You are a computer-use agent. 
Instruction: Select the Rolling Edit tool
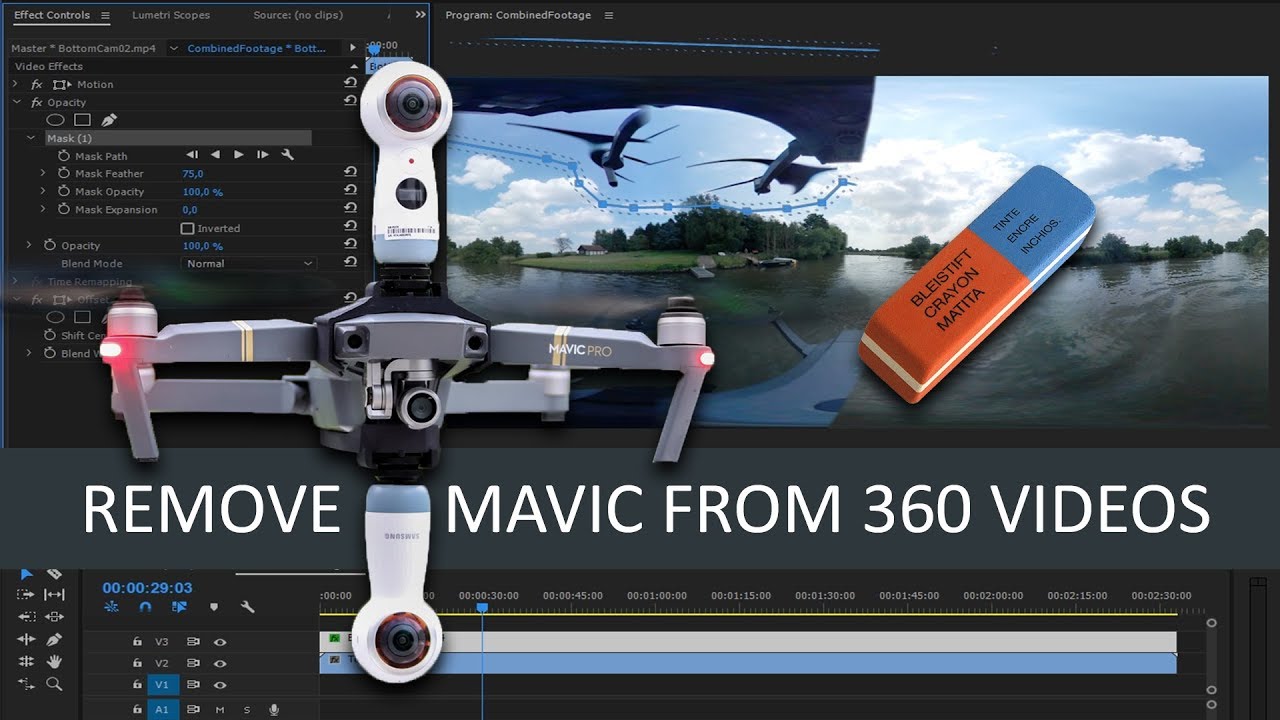pos(27,661)
